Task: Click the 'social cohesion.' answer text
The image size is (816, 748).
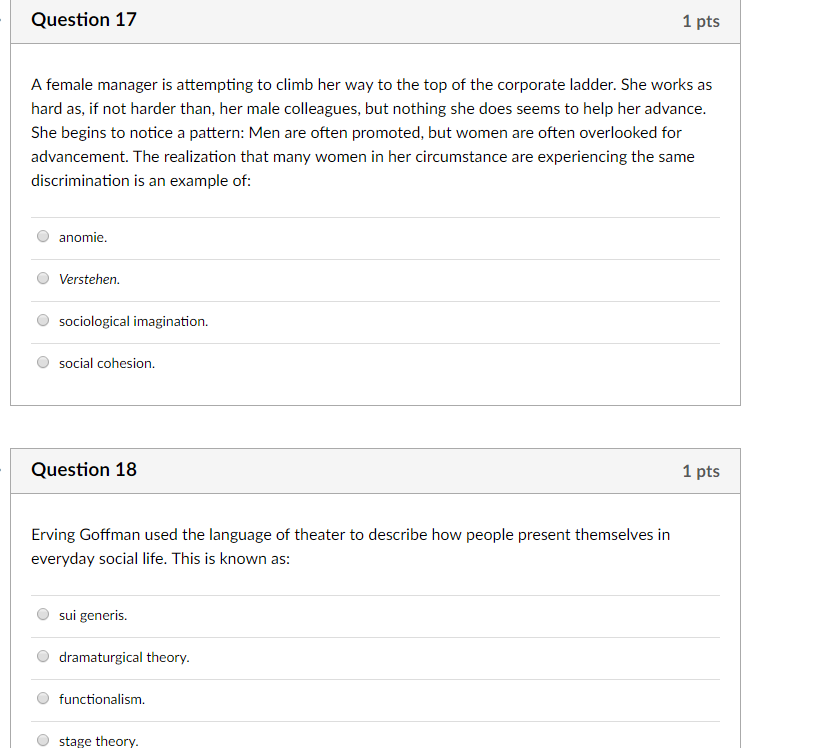Action: pos(107,363)
